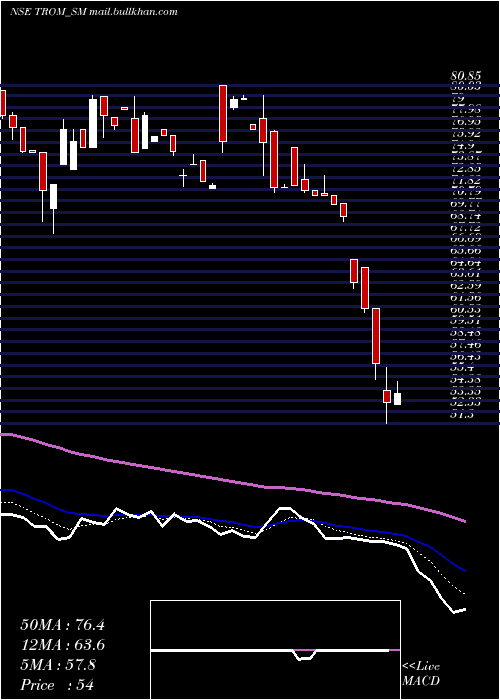This screenshot has width=500, height=700.
Task: Click the Price : 54 readout
Action: coord(57,685)
